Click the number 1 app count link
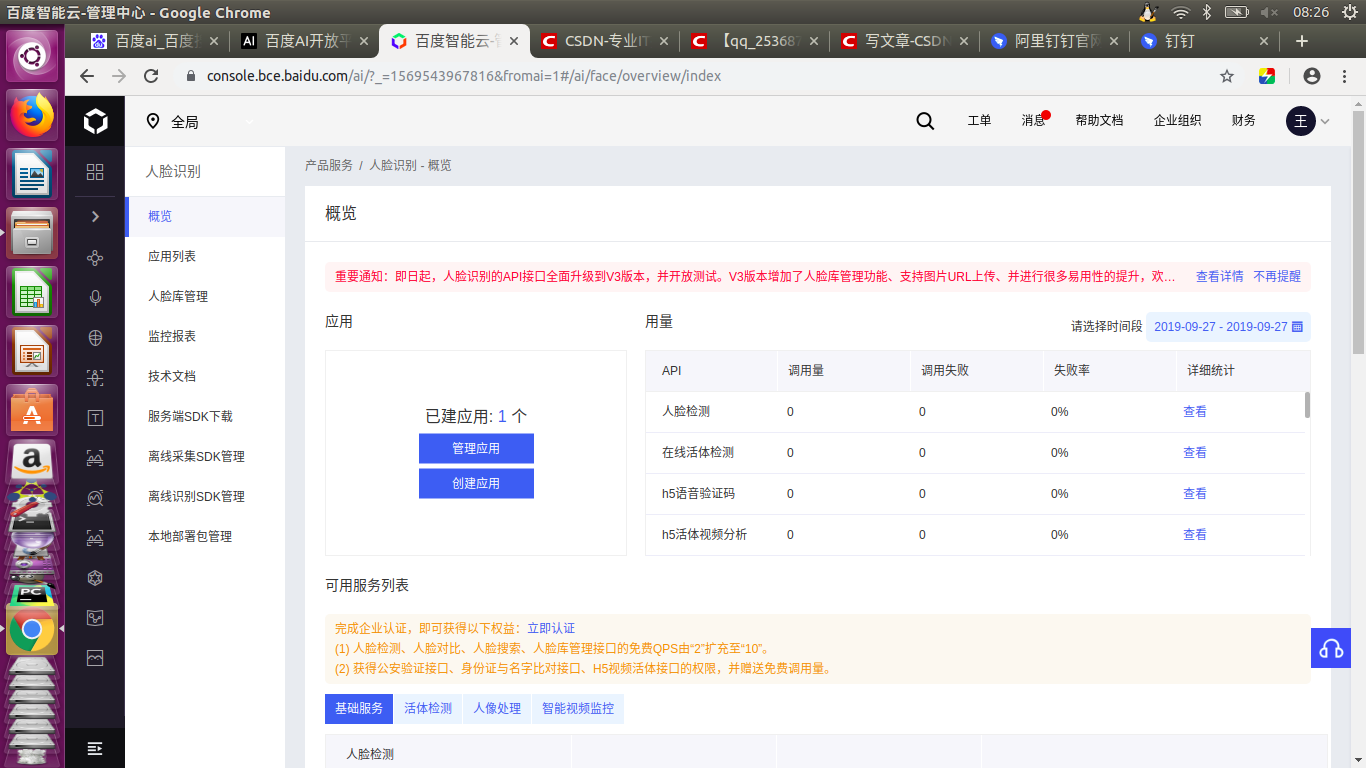The height and width of the screenshot is (768, 1366). pos(502,416)
